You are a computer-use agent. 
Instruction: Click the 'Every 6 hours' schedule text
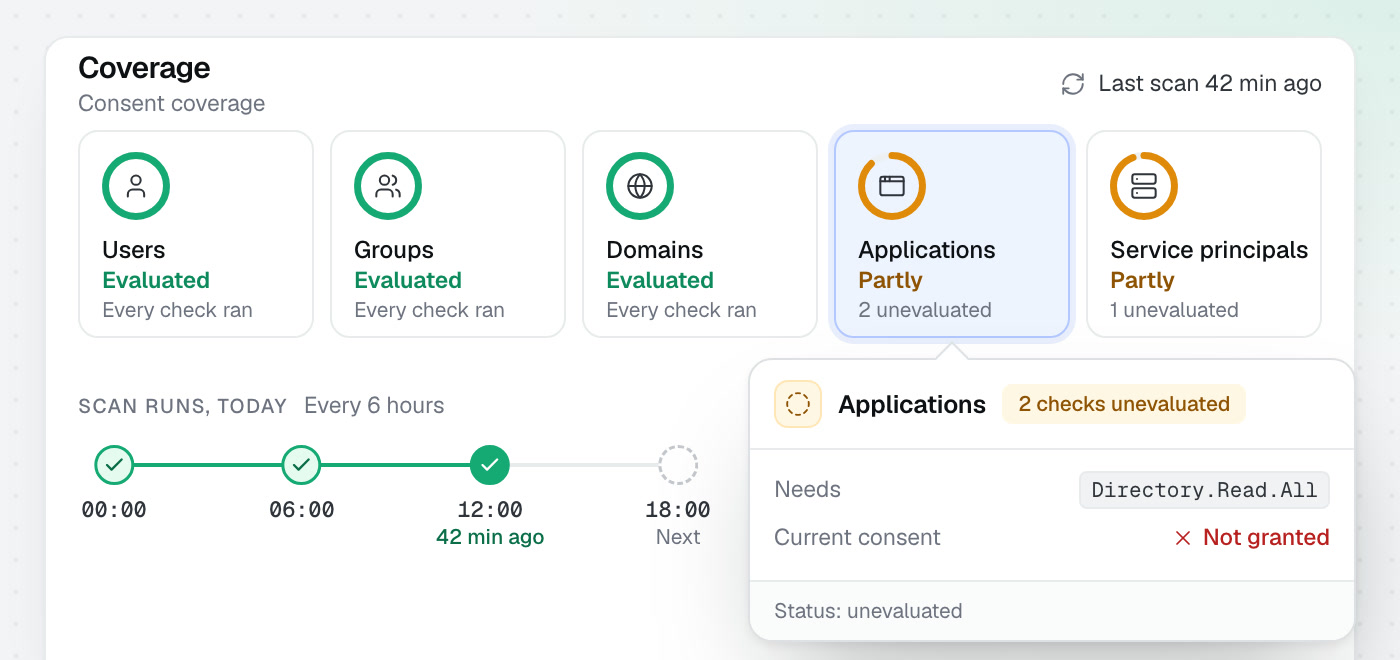click(x=374, y=406)
